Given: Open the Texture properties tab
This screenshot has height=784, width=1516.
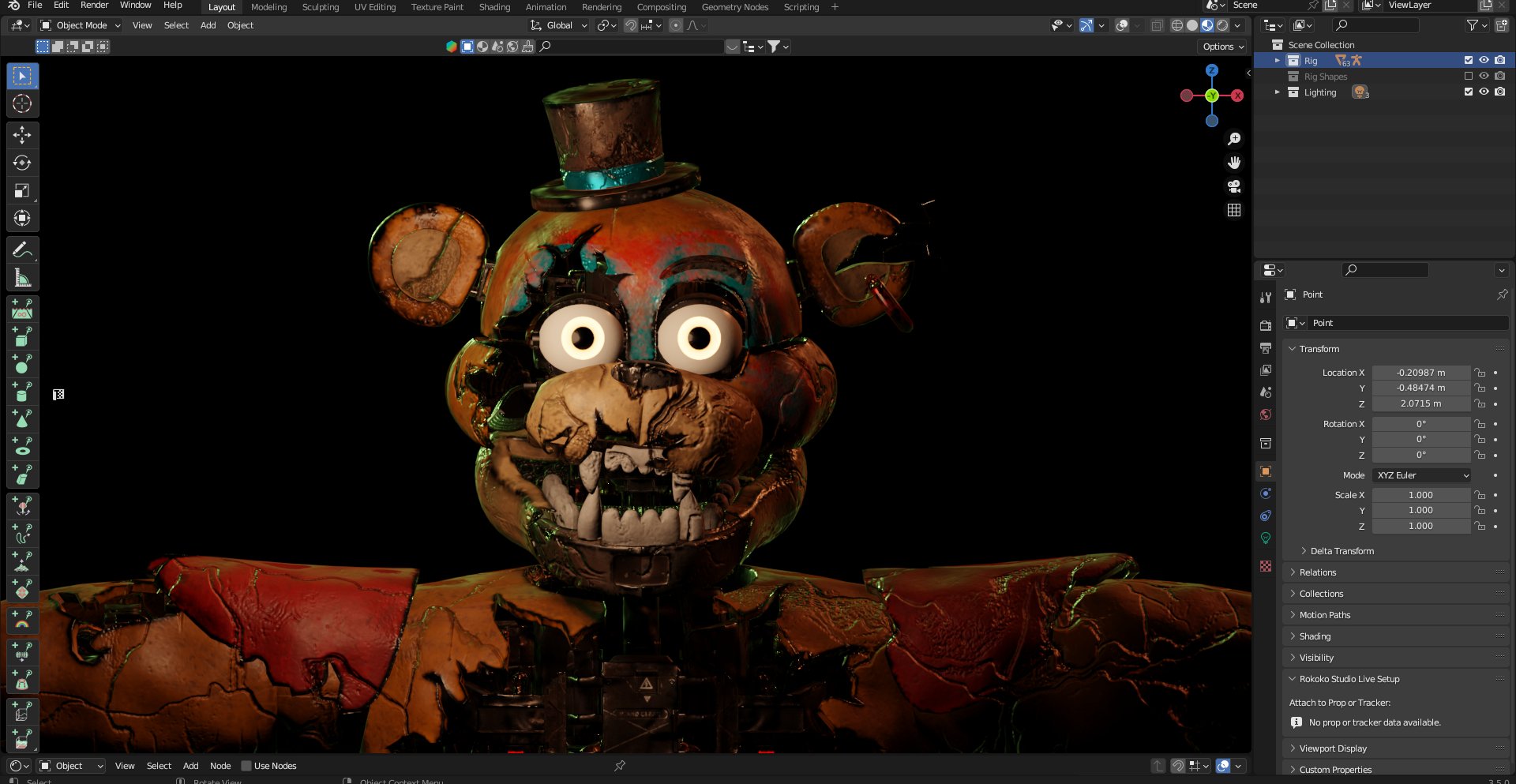Looking at the screenshot, I should (1266, 566).
